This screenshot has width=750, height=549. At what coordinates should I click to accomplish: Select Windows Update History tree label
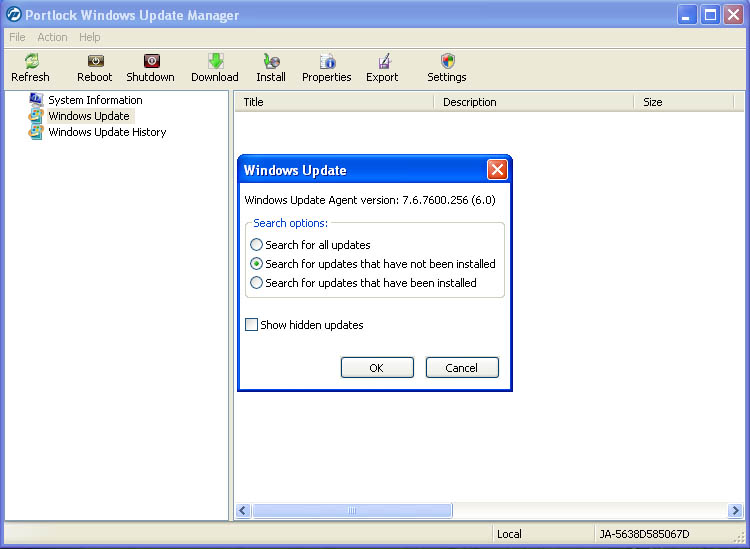[107, 132]
